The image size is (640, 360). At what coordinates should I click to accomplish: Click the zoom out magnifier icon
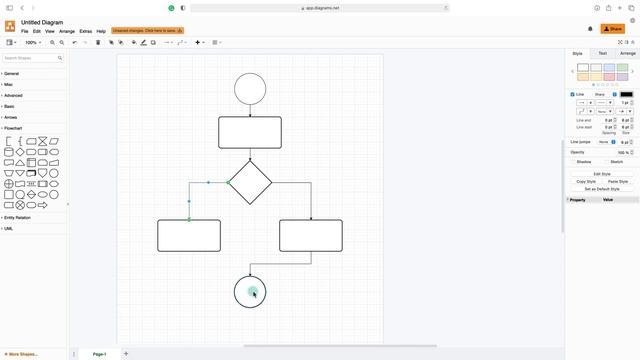[62, 42]
